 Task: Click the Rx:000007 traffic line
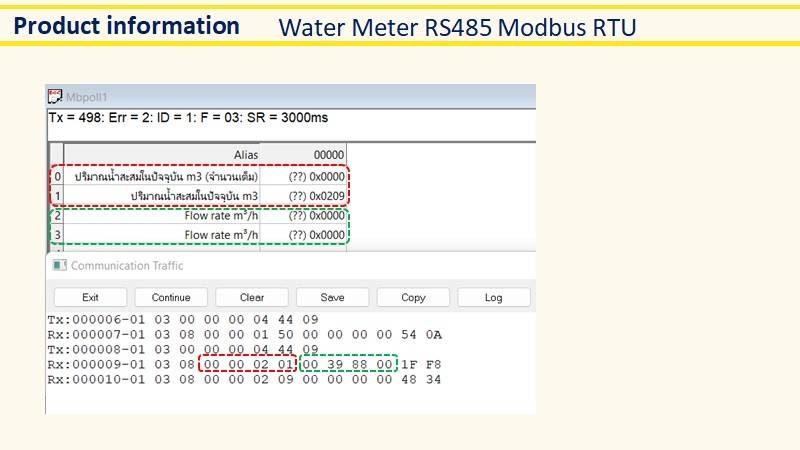(244, 335)
